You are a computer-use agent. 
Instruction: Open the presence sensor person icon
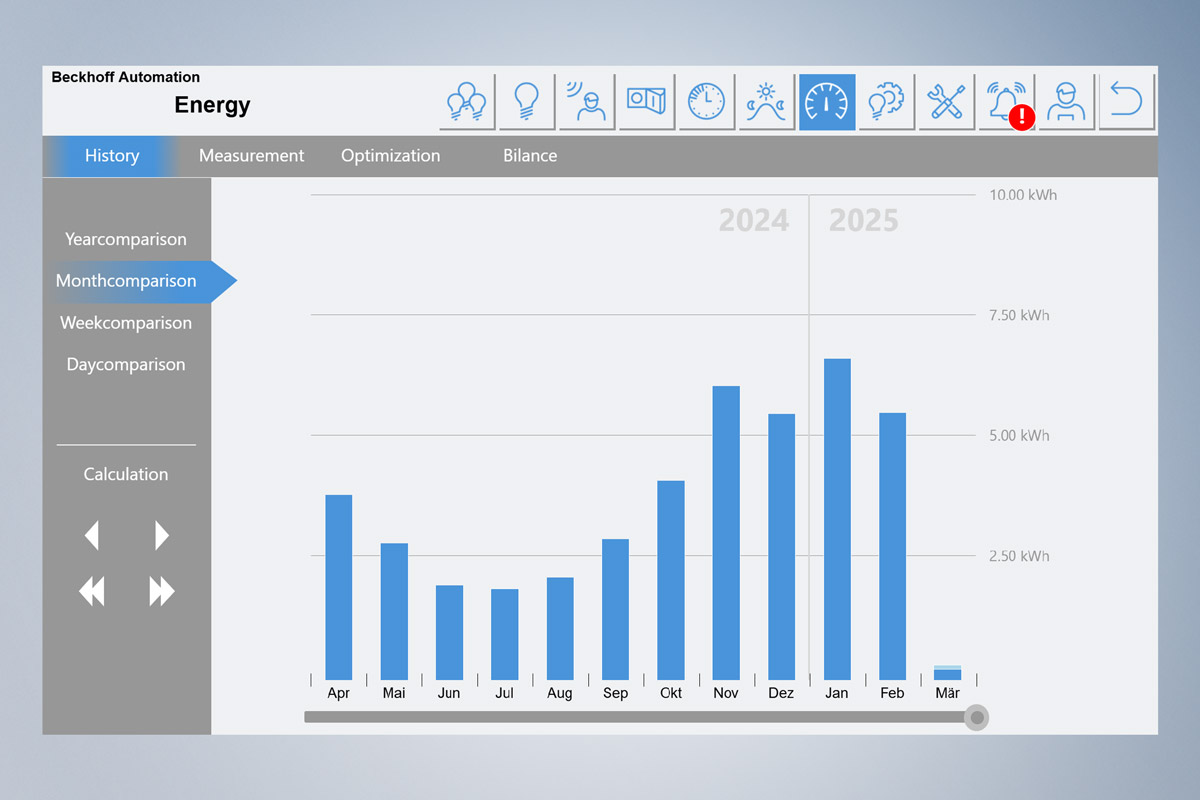587,102
